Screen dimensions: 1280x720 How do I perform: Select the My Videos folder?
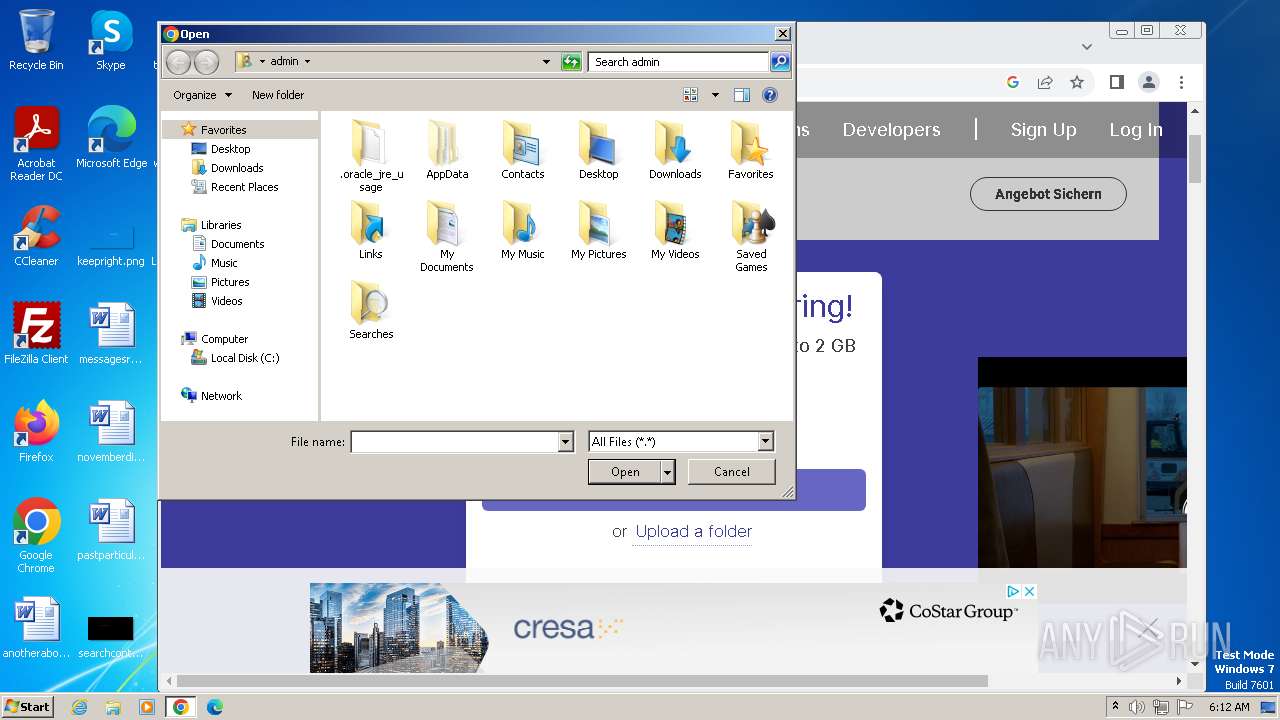[675, 230]
